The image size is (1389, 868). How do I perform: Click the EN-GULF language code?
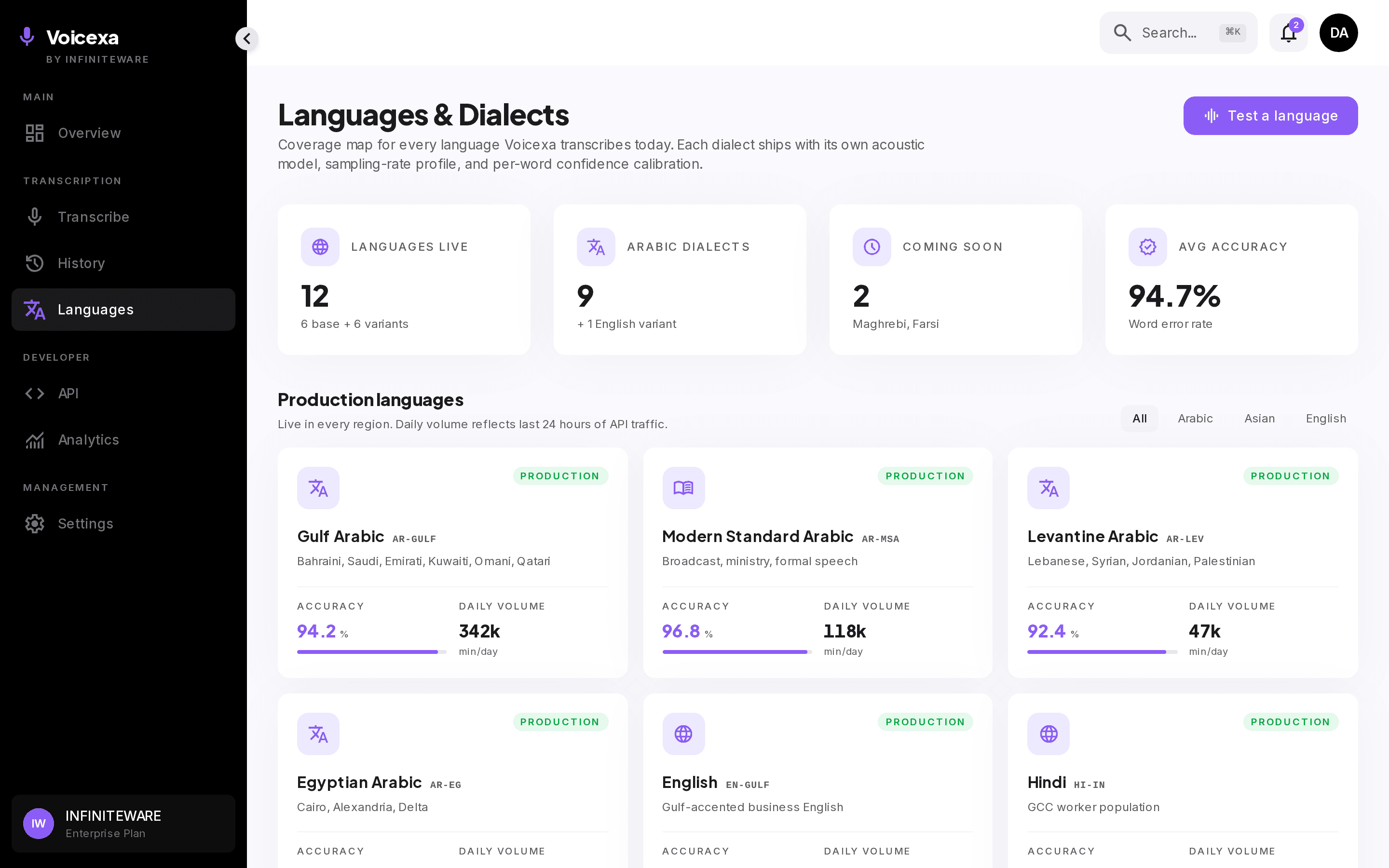(x=748, y=785)
